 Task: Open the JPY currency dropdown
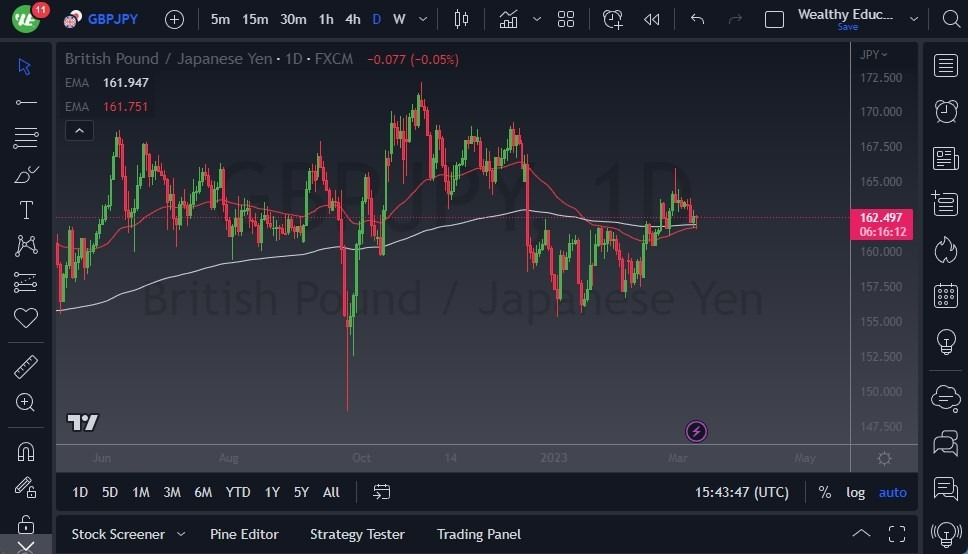(x=874, y=54)
